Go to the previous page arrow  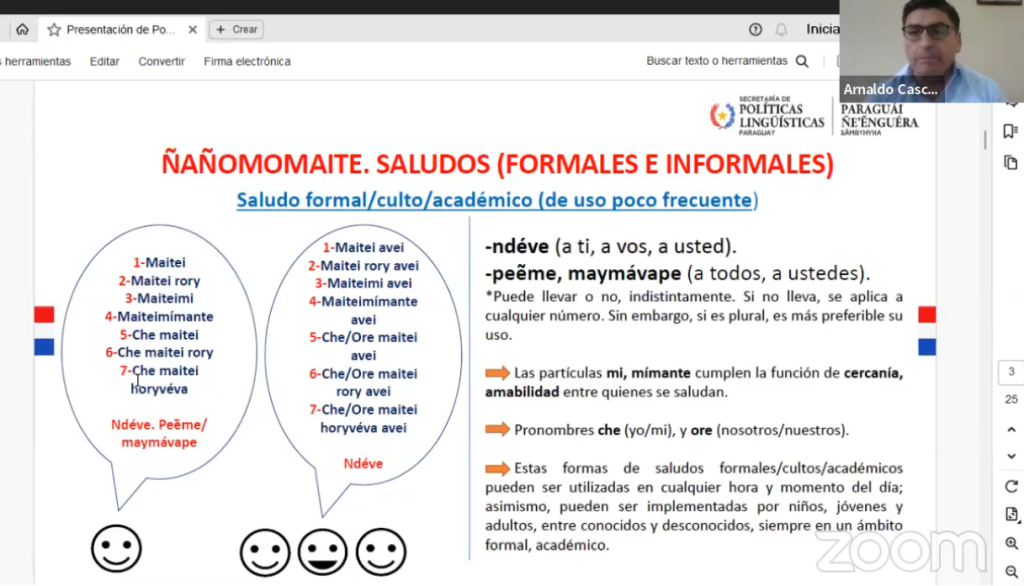coord(1011,430)
